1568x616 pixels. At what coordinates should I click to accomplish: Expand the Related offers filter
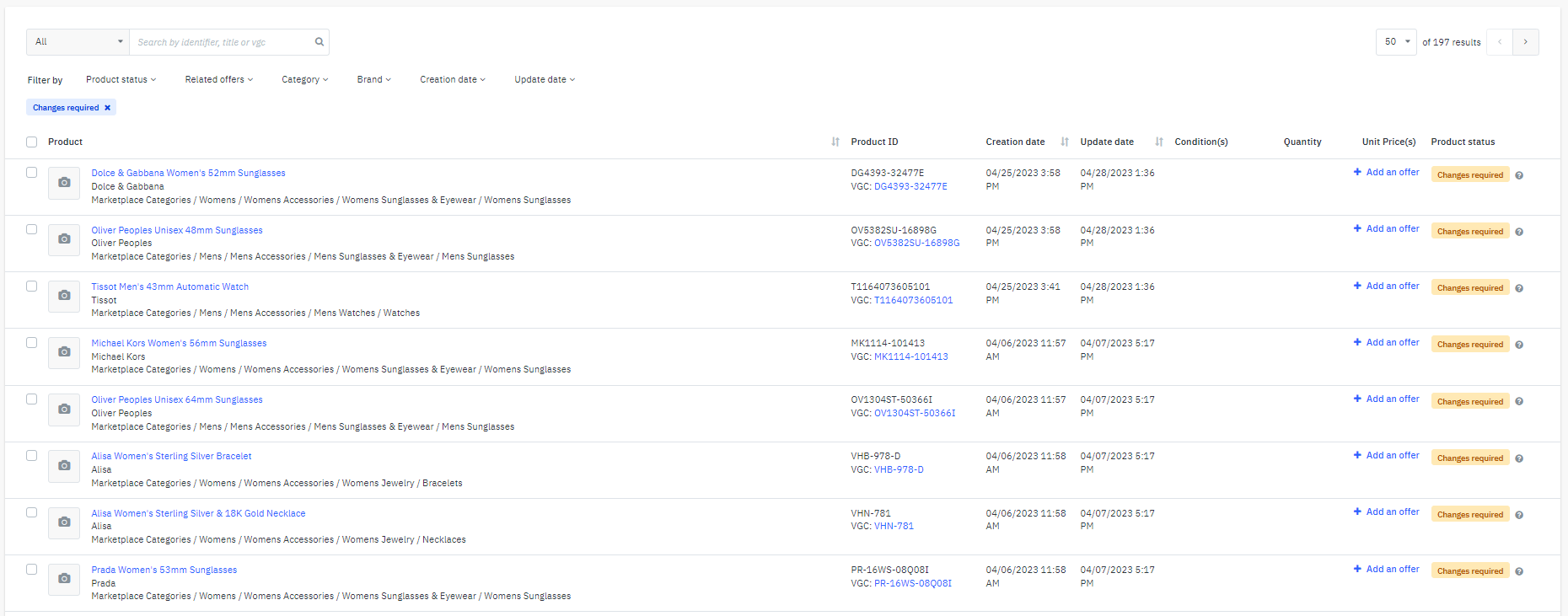tap(219, 79)
